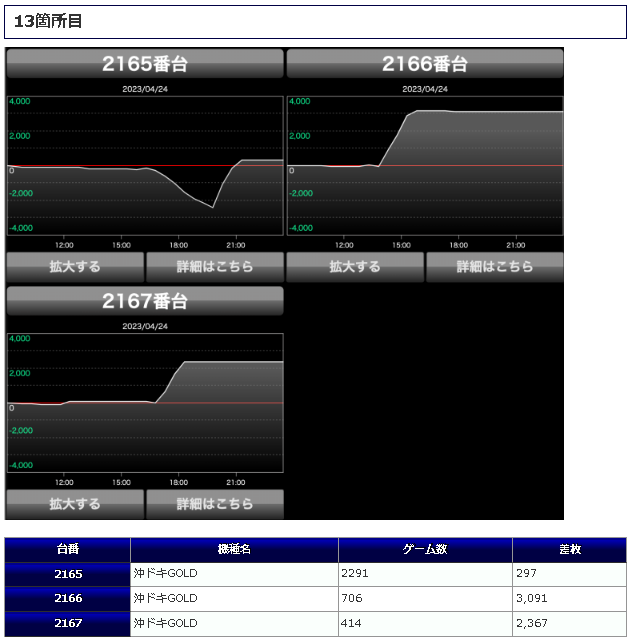Click 拡大する button under machine 2165

coord(75,267)
